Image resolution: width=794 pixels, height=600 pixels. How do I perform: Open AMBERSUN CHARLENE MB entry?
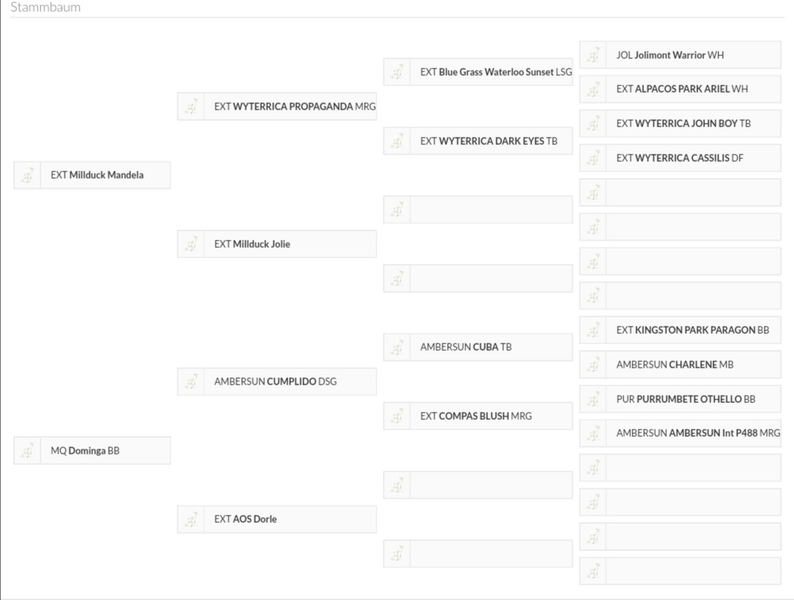[x=674, y=365]
